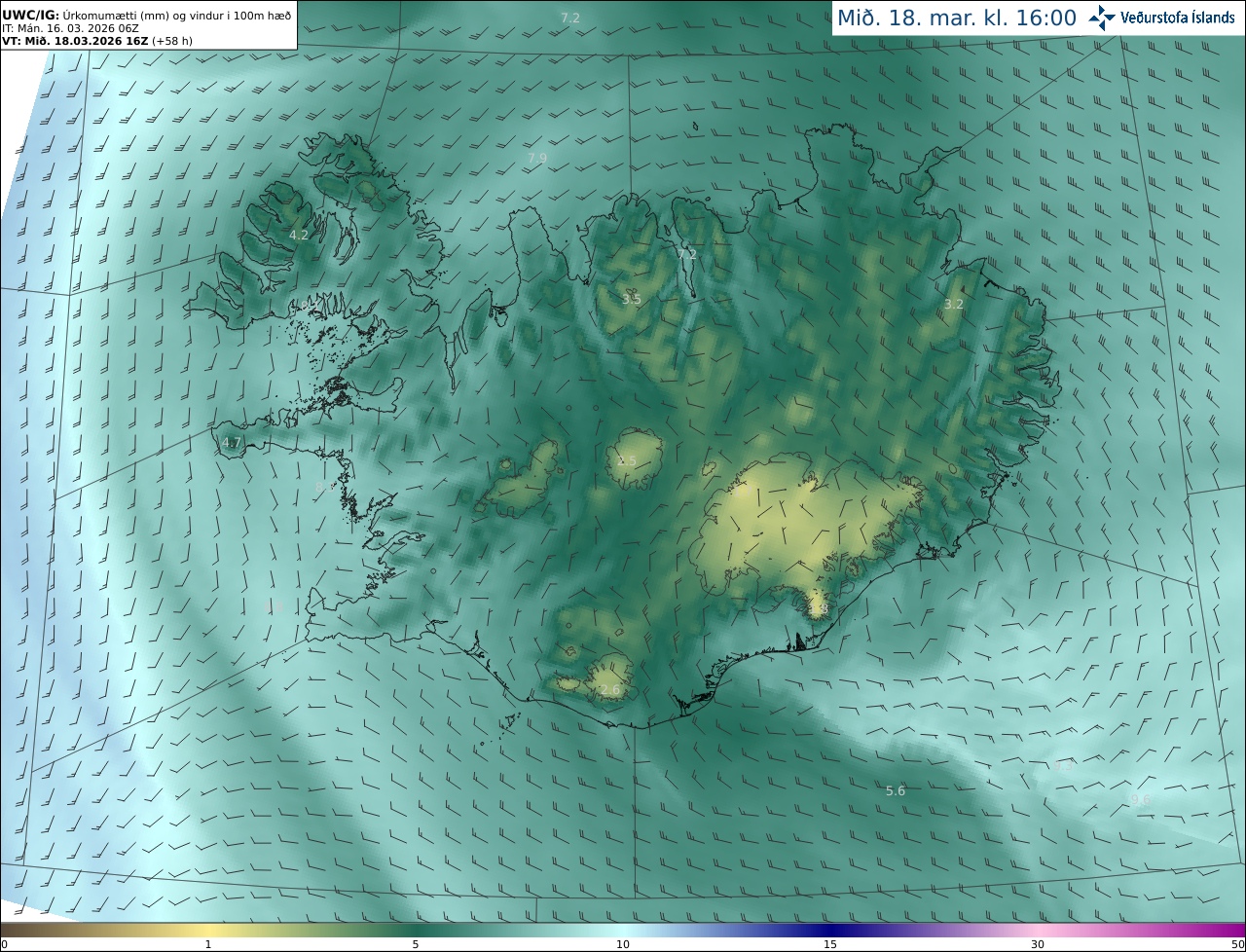This screenshot has width=1246, height=952.
Task: Click the 9.6 value in the southeast sea
Action: pyautogui.click(x=1141, y=800)
